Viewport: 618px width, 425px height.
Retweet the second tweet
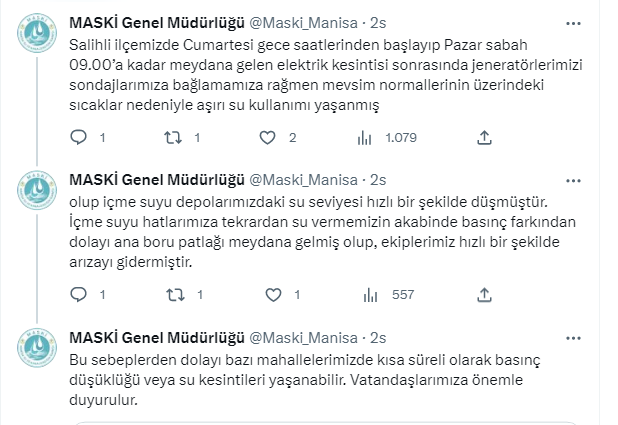pyautogui.click(x=175, y=295)
